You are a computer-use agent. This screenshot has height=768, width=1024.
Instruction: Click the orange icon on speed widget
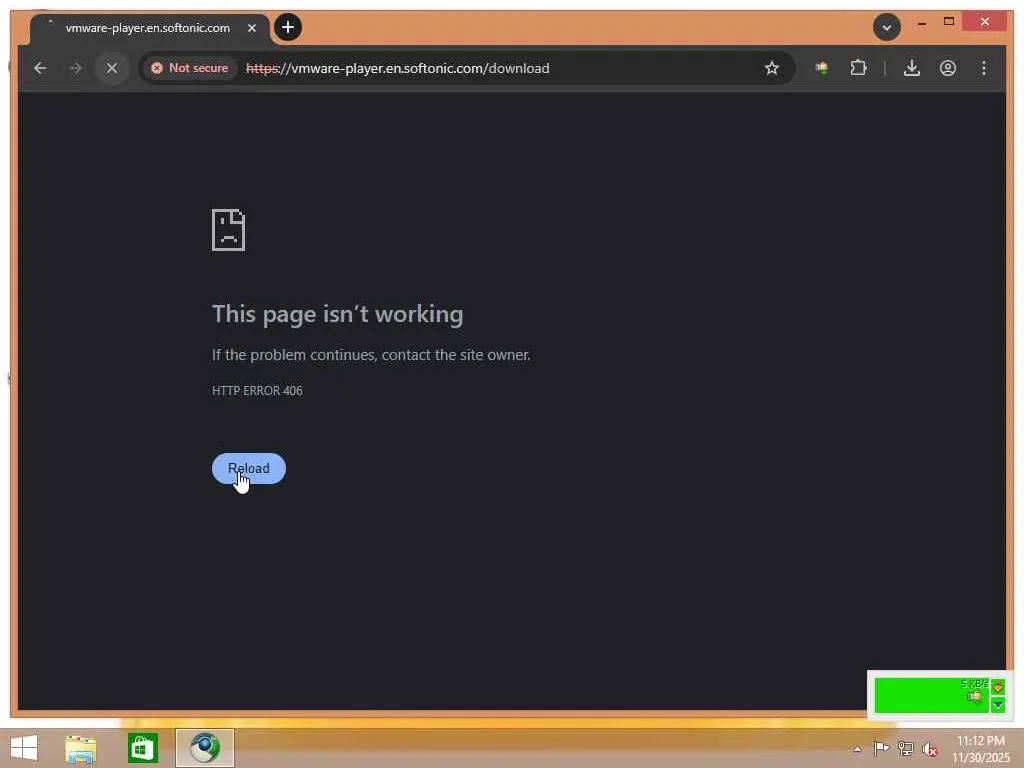(998, 686)
